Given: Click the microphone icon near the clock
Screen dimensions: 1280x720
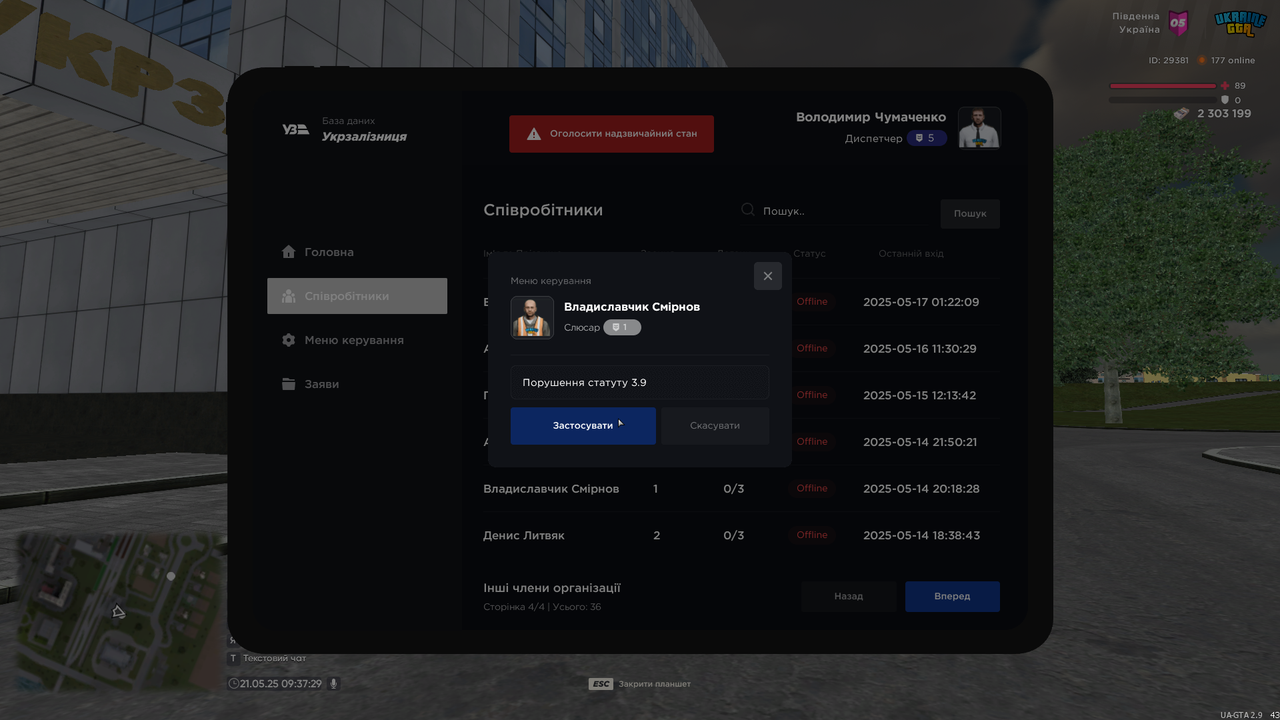Looking at the screenshot, I should [x=334, y=684].
